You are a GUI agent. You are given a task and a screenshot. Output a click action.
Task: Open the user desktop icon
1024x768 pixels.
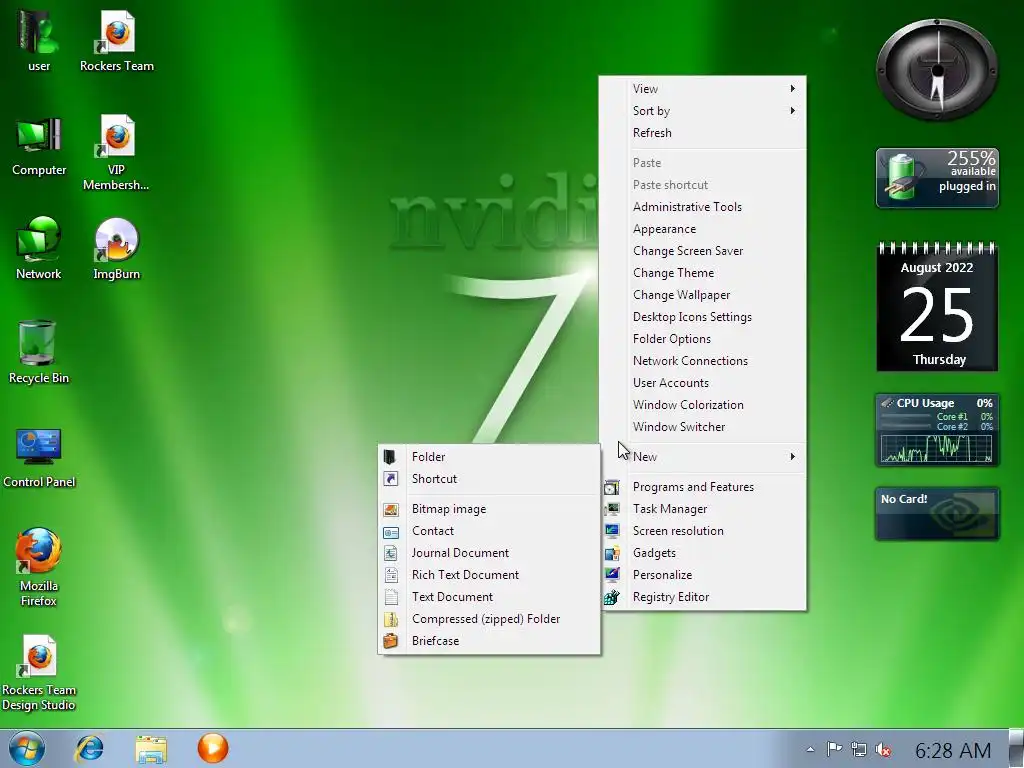(x=39, y=40)
